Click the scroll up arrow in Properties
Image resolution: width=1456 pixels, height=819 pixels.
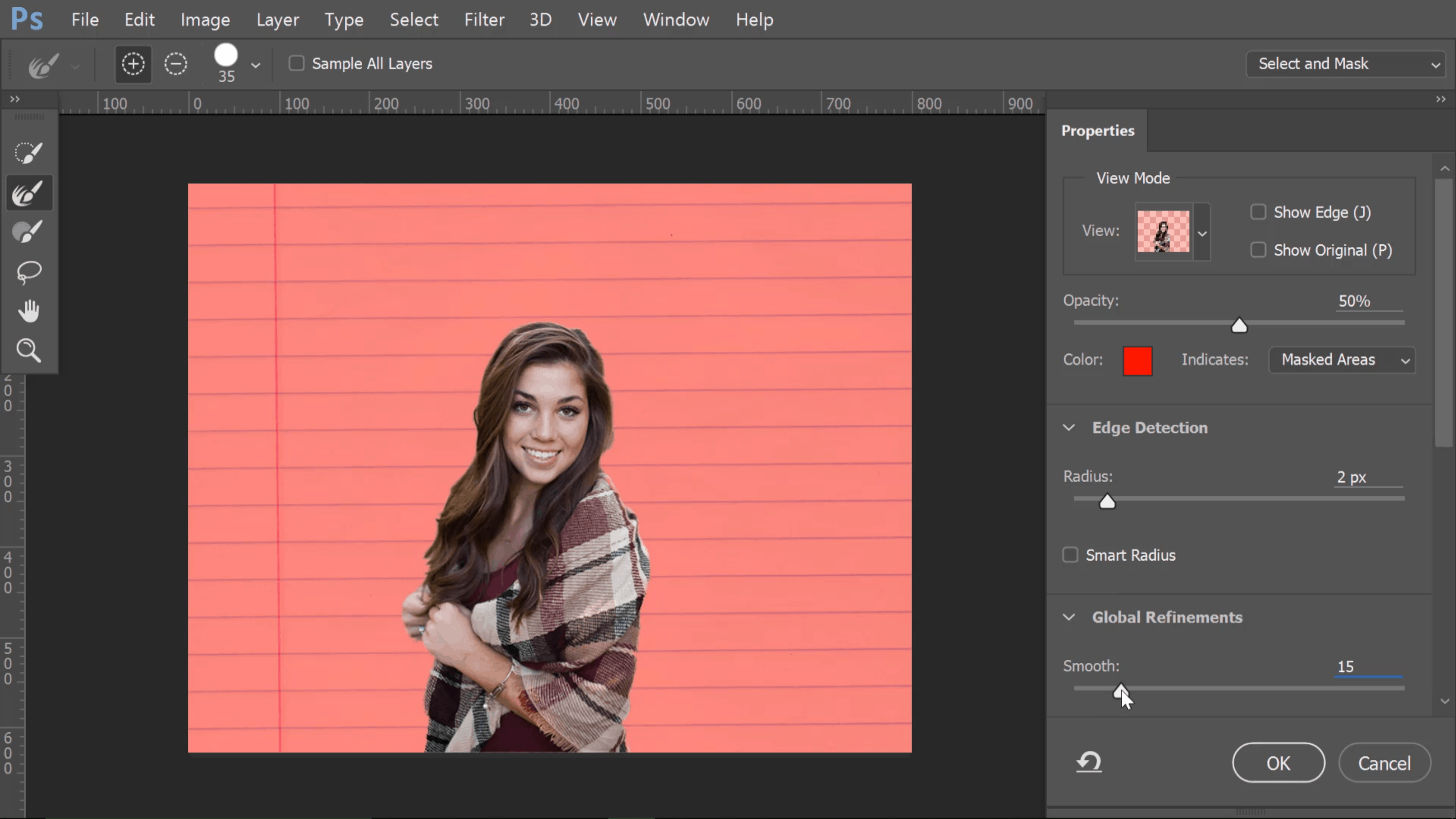tap(1445, 168)
